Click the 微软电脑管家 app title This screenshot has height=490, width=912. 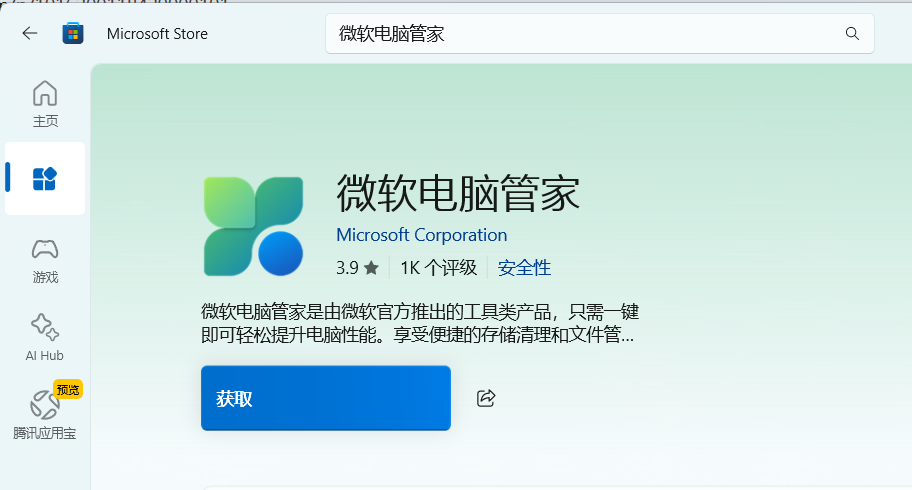click(x=458, y=193)
